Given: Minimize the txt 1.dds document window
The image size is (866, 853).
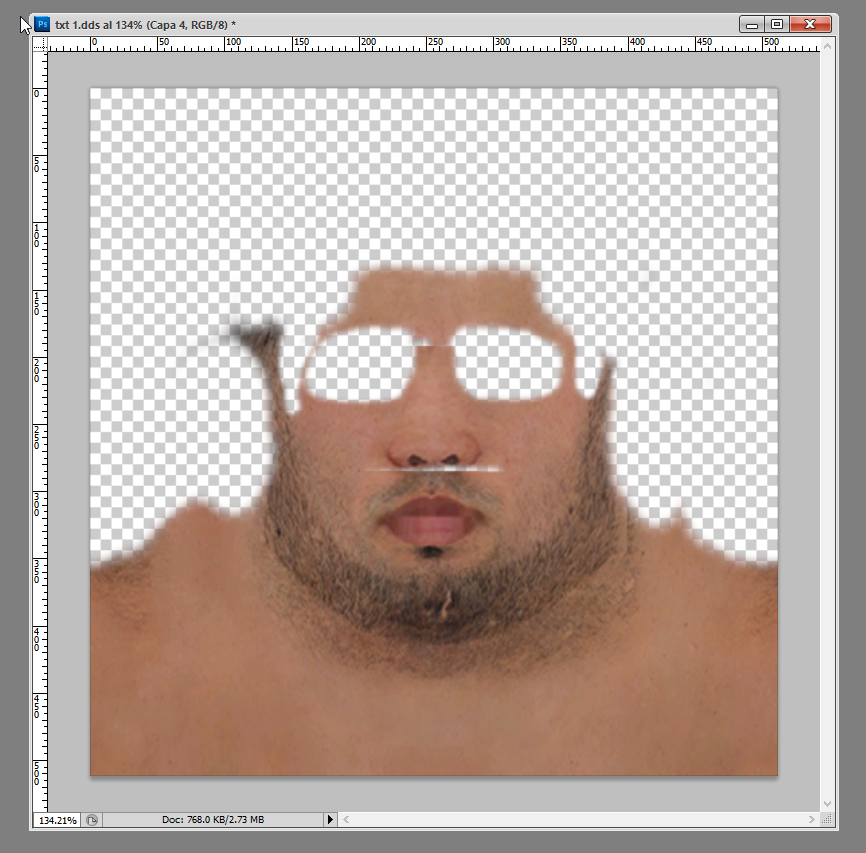Looking at the screenshot, I should 752,24.
